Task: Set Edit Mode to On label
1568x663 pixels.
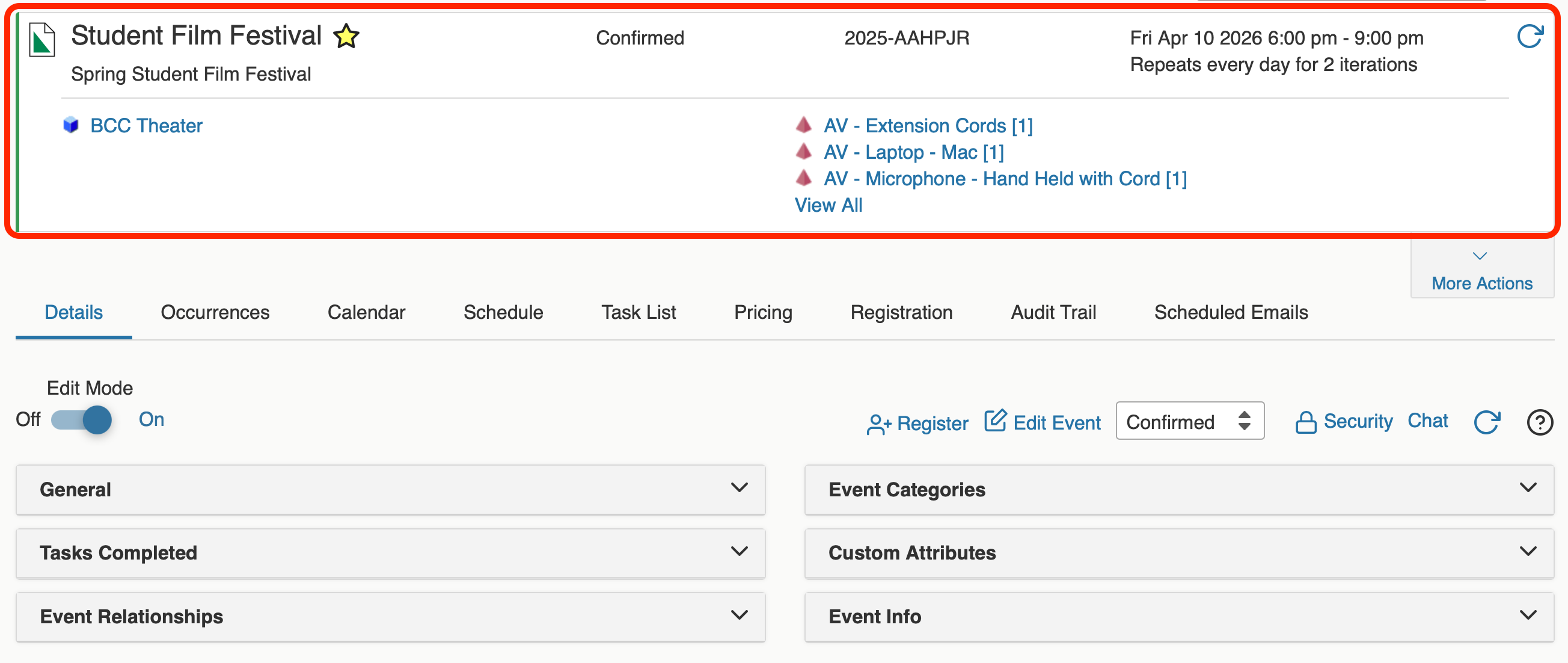Action: click(x=152, y=419)
